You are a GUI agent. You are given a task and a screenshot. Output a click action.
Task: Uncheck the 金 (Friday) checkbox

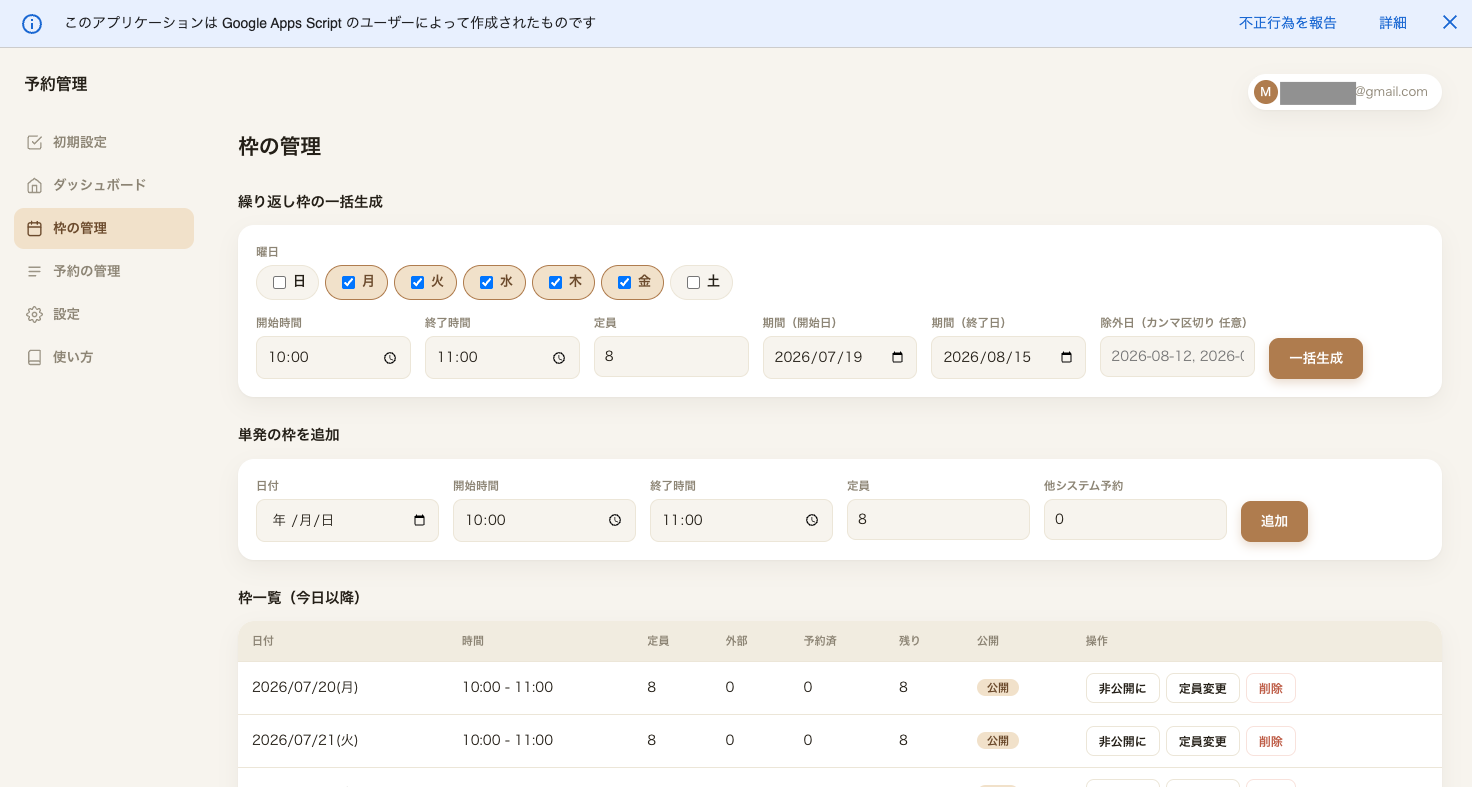pyautogui.click(x=625, y=282)
